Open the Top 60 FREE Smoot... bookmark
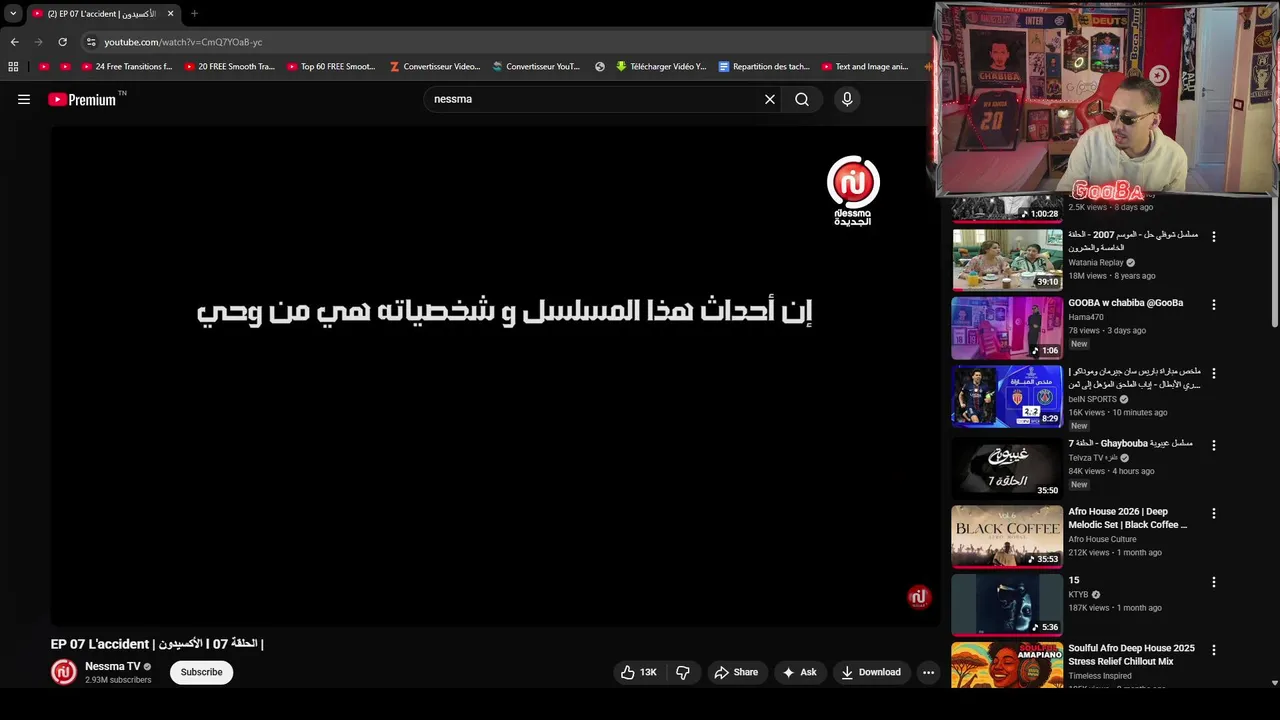This screenshot has height=720, width=1280. click(331, 67)
